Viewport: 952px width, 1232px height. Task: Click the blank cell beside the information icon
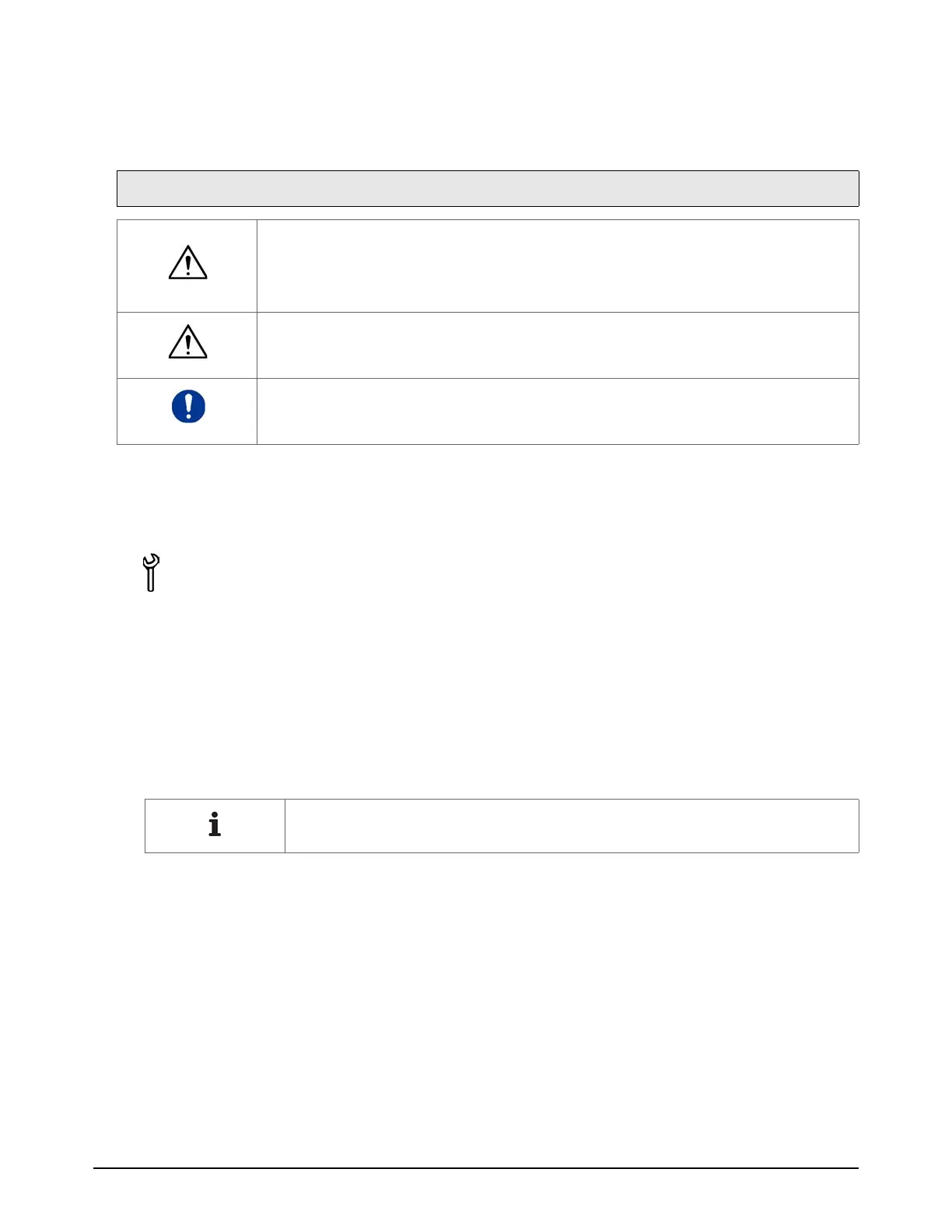[x=572, y=826]
